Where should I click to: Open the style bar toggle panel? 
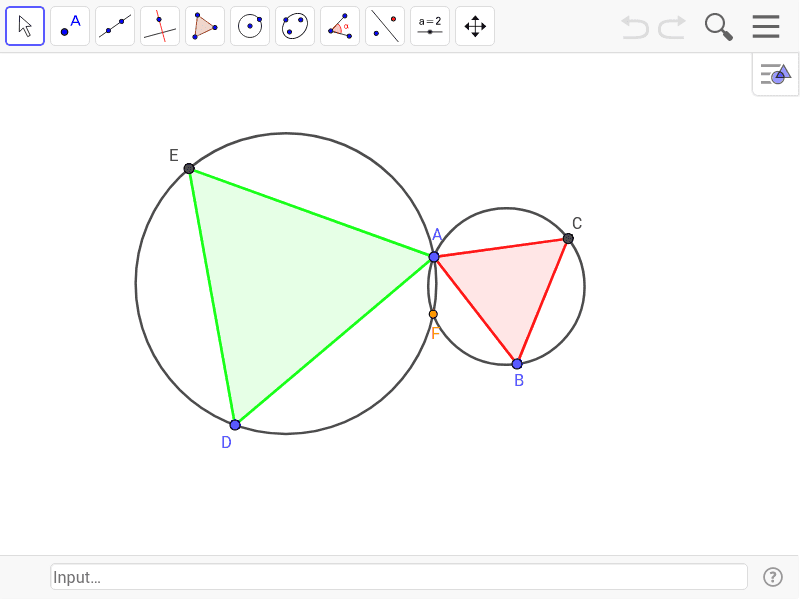pos(775,74)
